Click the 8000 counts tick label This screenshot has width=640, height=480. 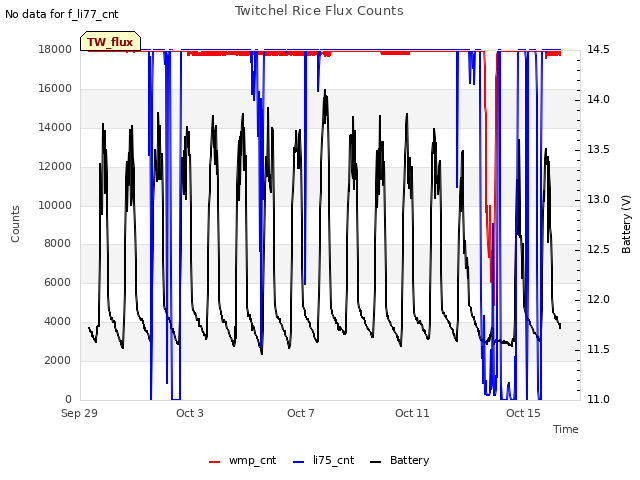[x=58, y=243]
